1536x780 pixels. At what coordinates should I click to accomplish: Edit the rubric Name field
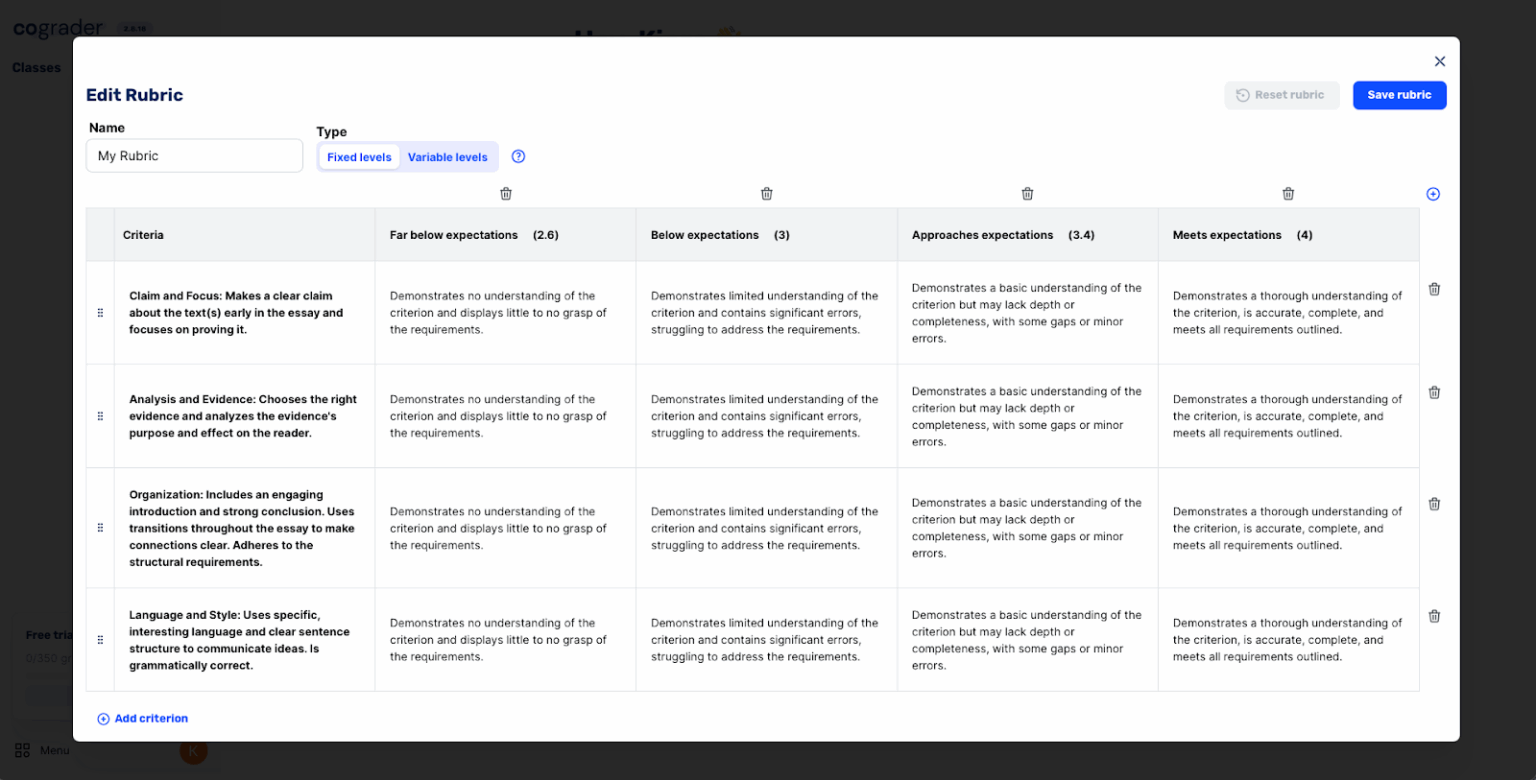click(194, 155)
